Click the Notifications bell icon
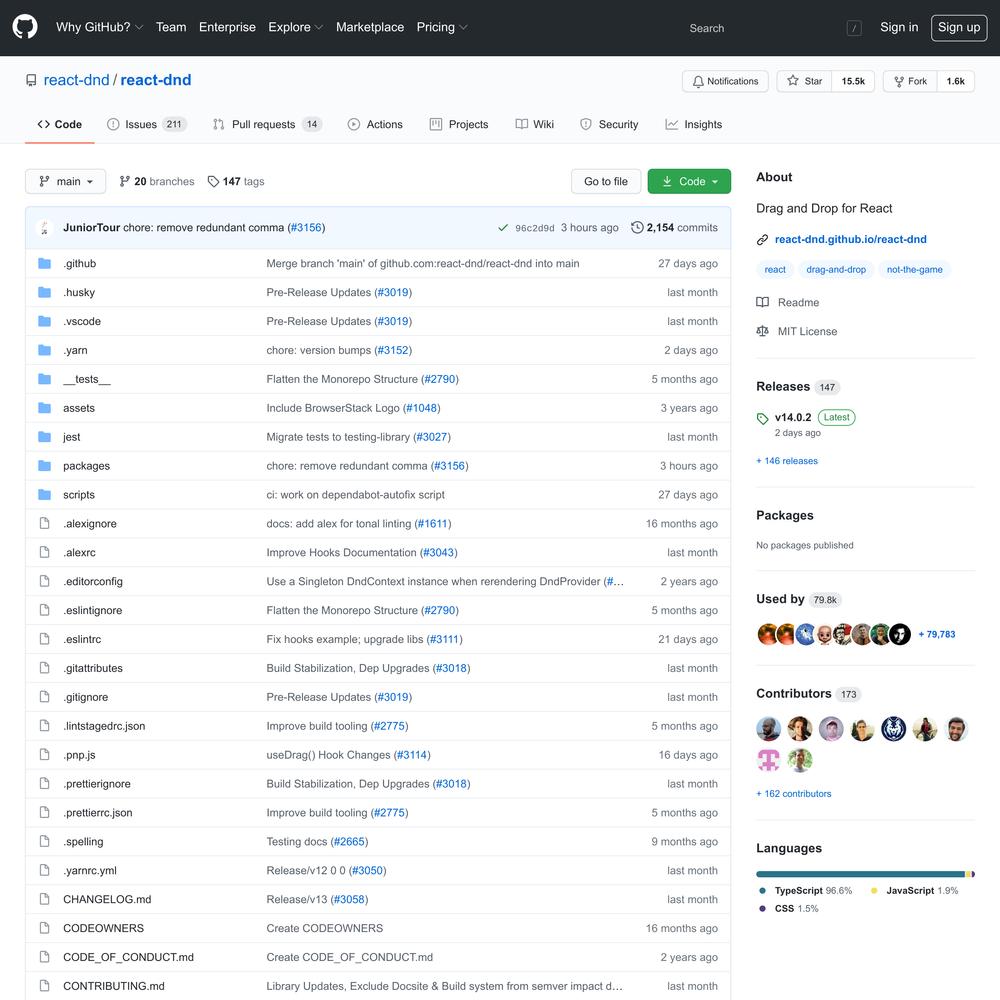Screen dimensions: 1000x1000 click(698, 82)
